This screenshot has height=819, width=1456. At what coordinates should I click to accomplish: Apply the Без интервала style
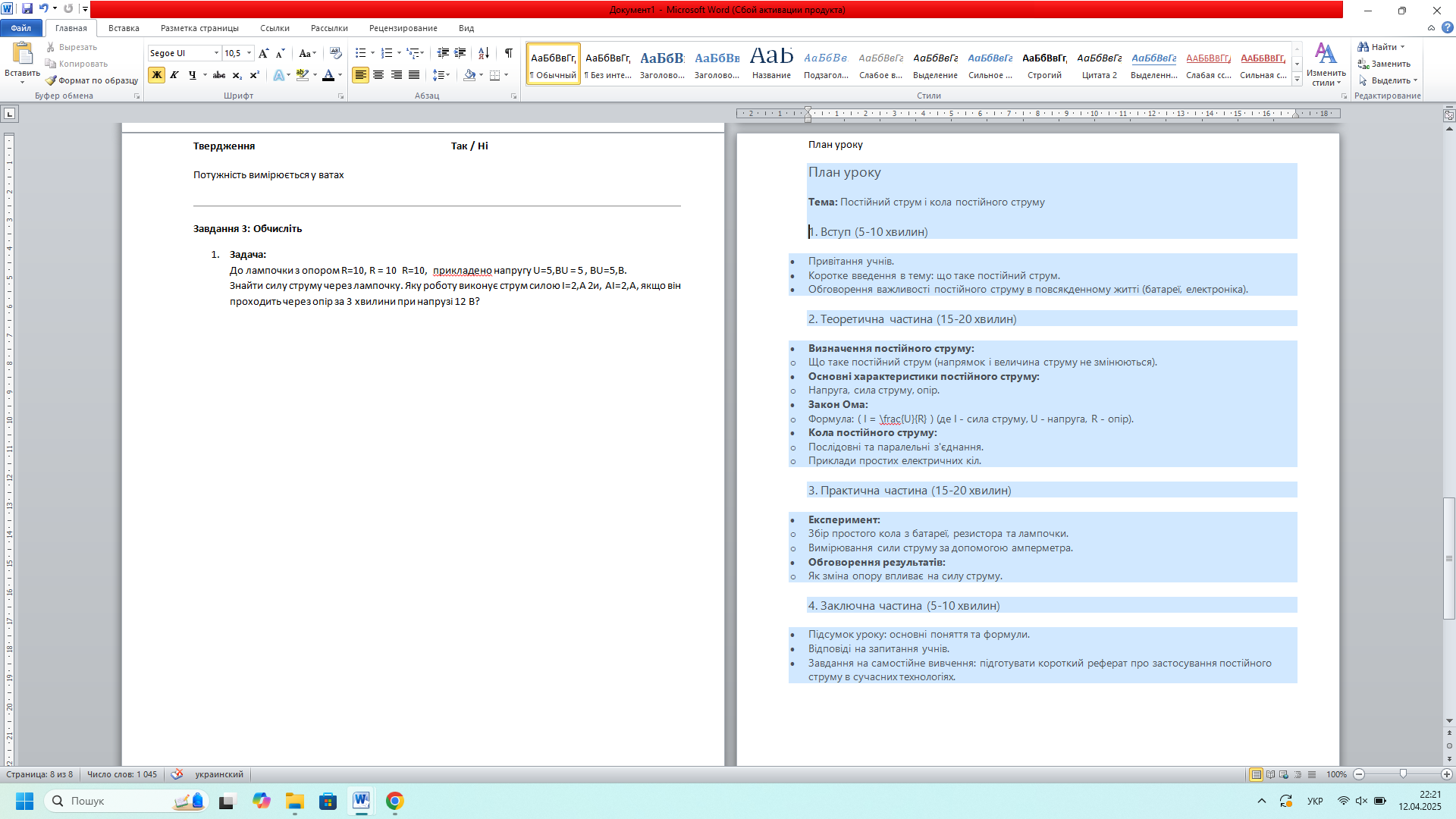[608, 64]
